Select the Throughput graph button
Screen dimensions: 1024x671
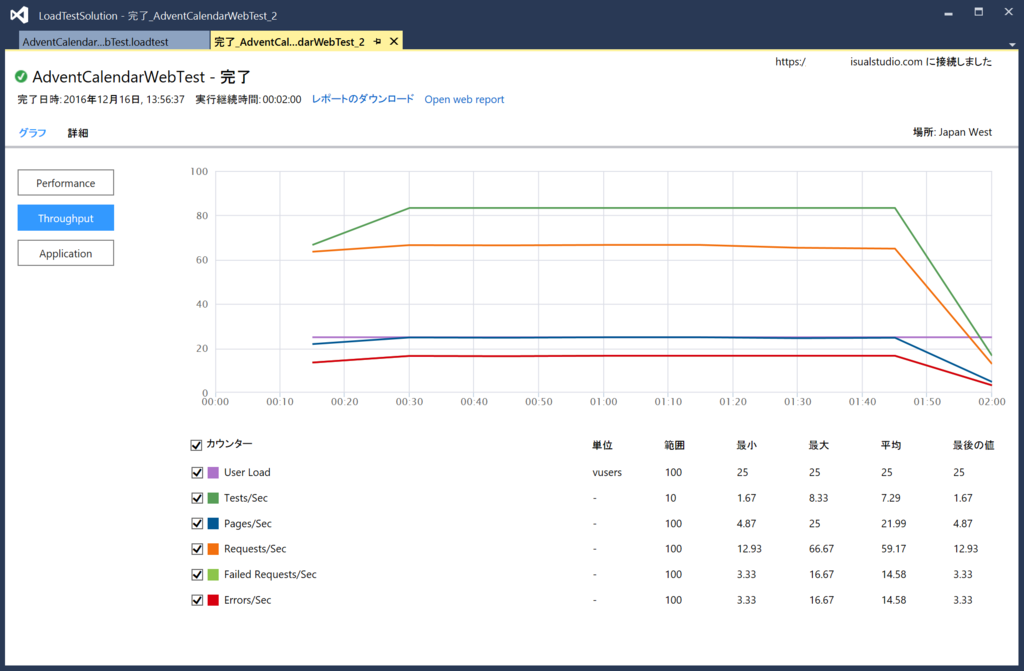65,218
